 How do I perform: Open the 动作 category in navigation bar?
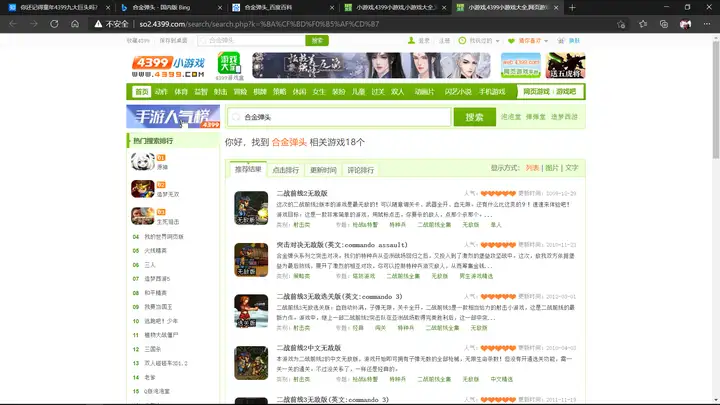(161, 92)
